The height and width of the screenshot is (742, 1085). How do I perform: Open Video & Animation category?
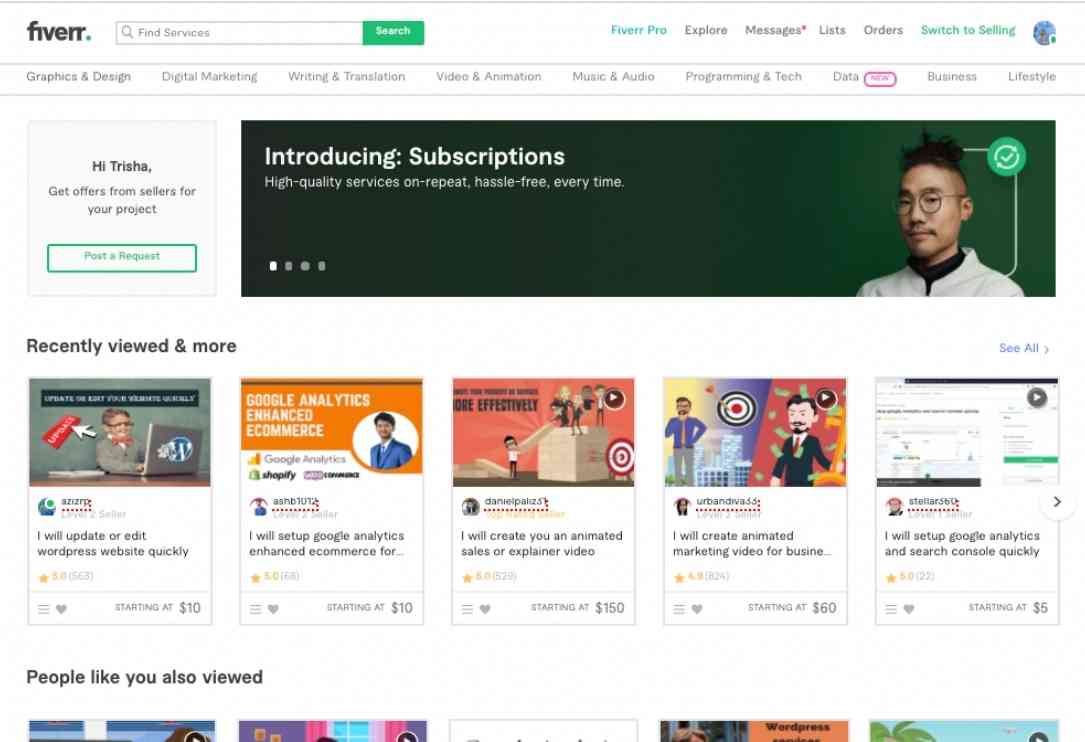click(489, 77)
